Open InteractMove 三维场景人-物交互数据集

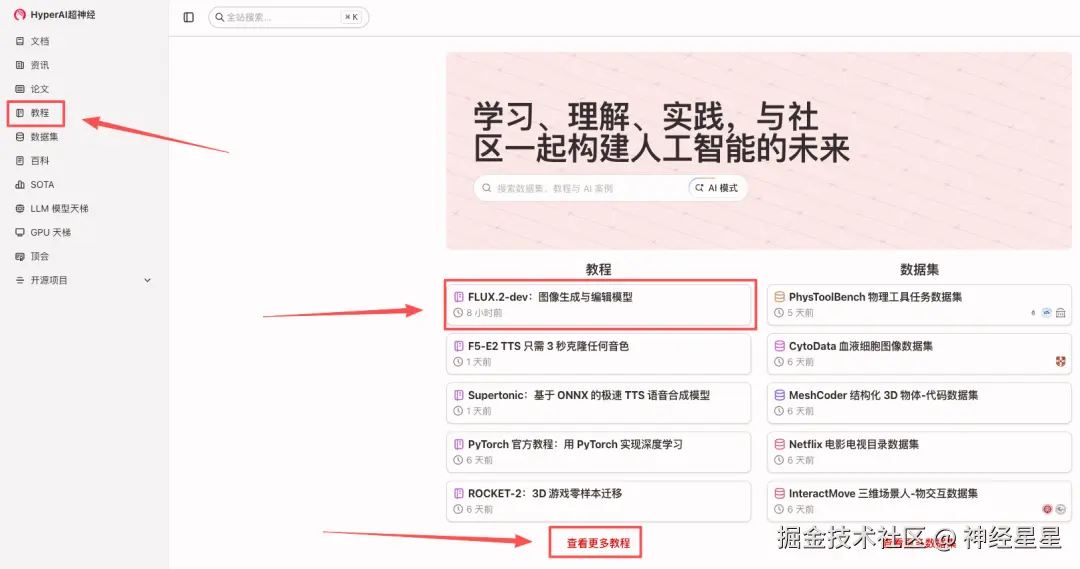click(920, 501)
